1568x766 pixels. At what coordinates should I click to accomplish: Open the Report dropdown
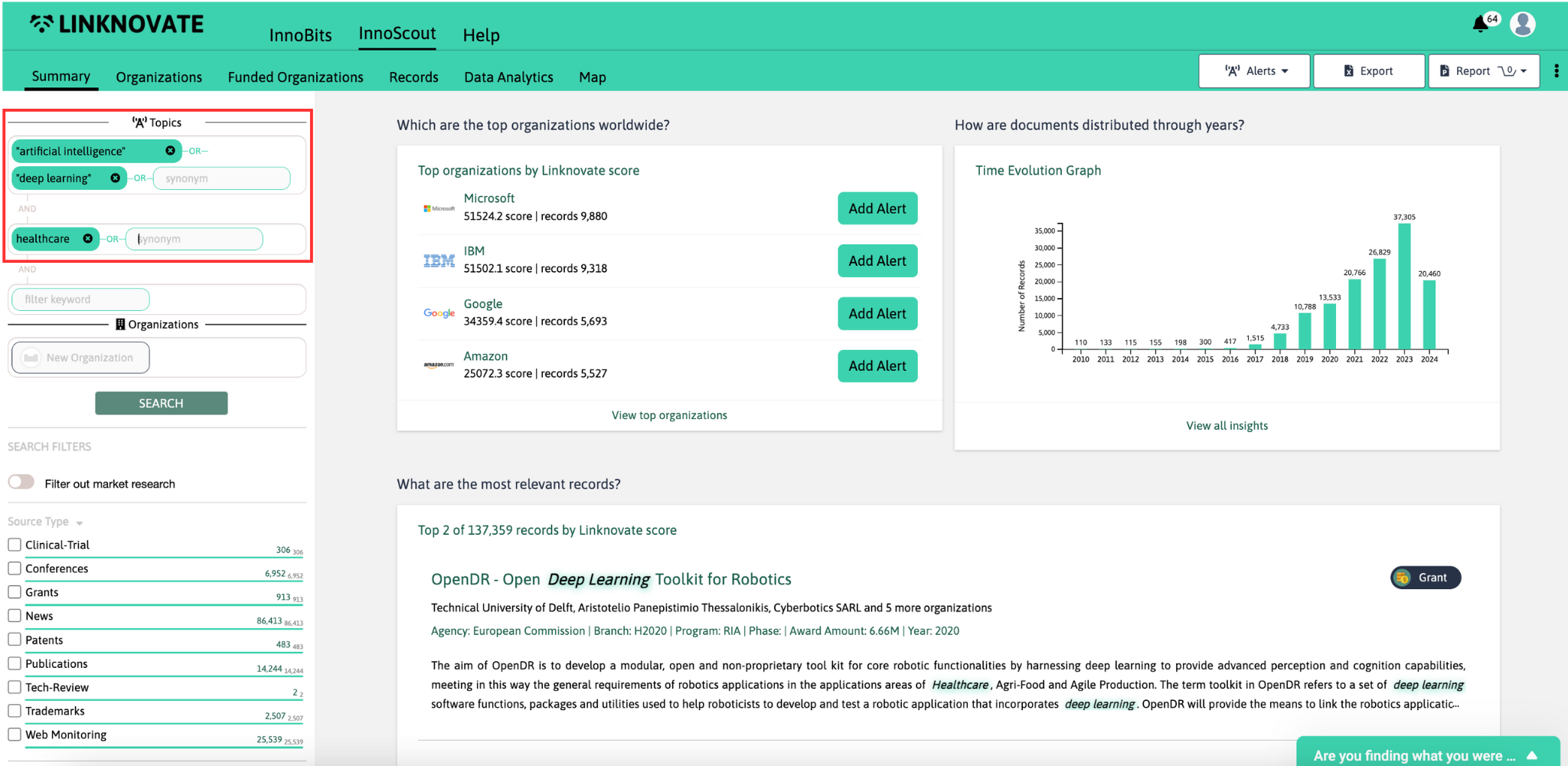pyautogui.click(x=1484, y=71)
